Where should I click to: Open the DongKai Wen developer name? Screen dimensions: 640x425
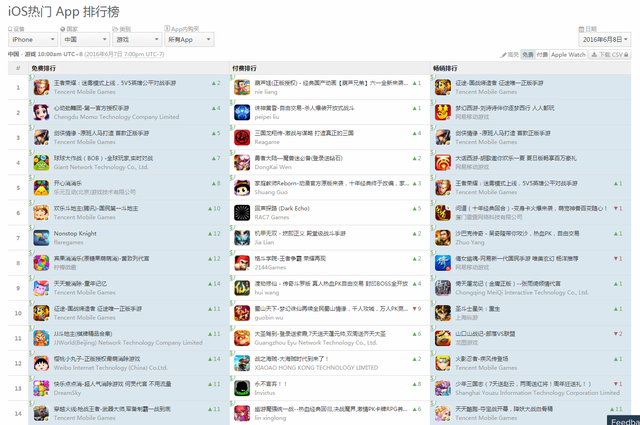(x=273, y=167)
